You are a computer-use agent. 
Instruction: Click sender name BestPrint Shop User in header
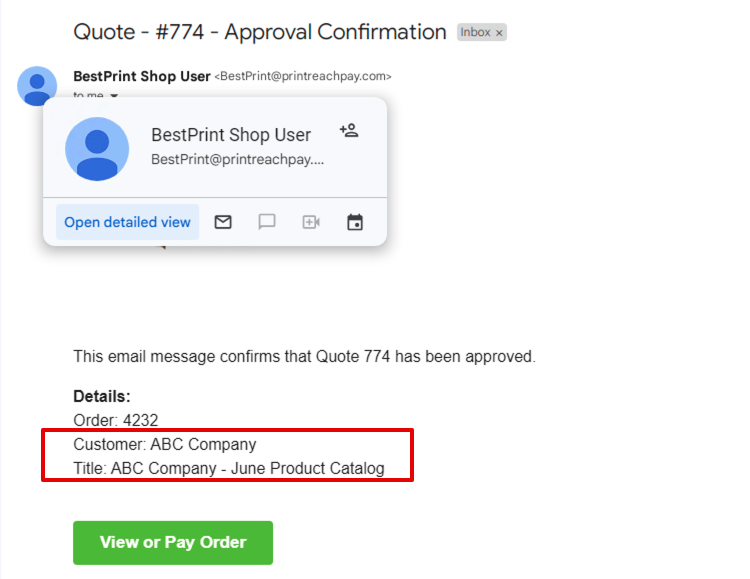coord(142,76)
